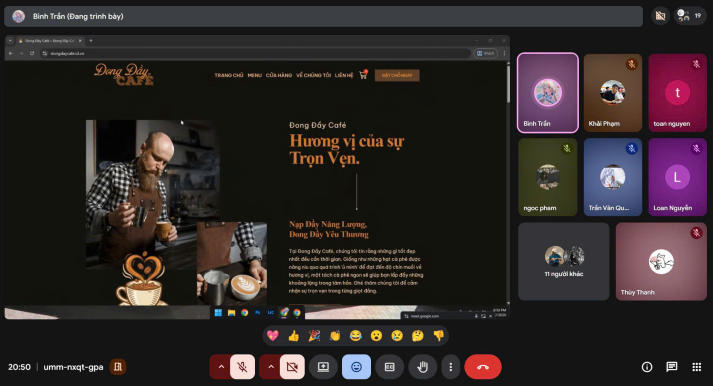Open the participants list showing 19
This screenshot has width=713, height=386.
click(689, 16)
